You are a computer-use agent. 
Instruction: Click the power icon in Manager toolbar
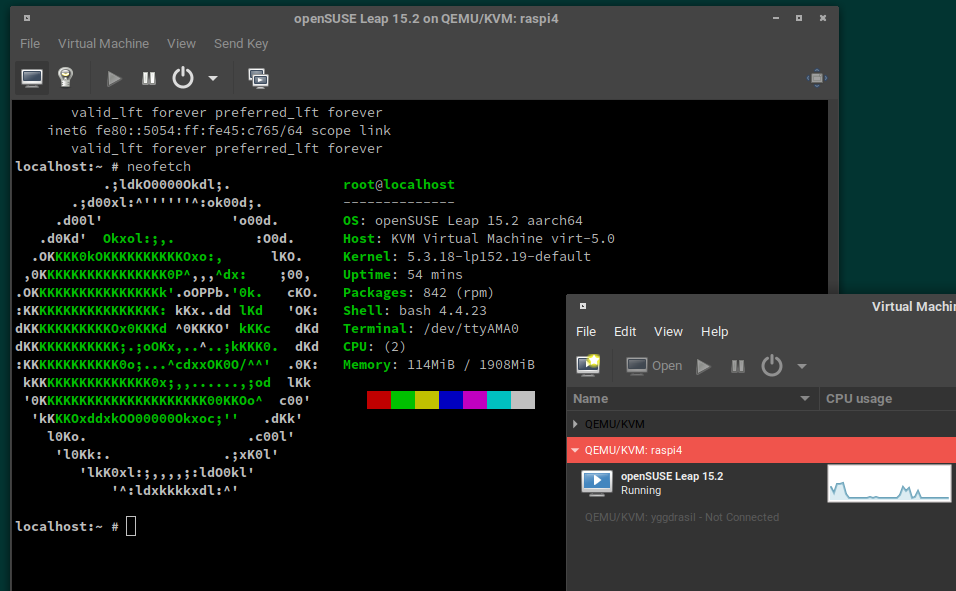(x=771, y=366)
